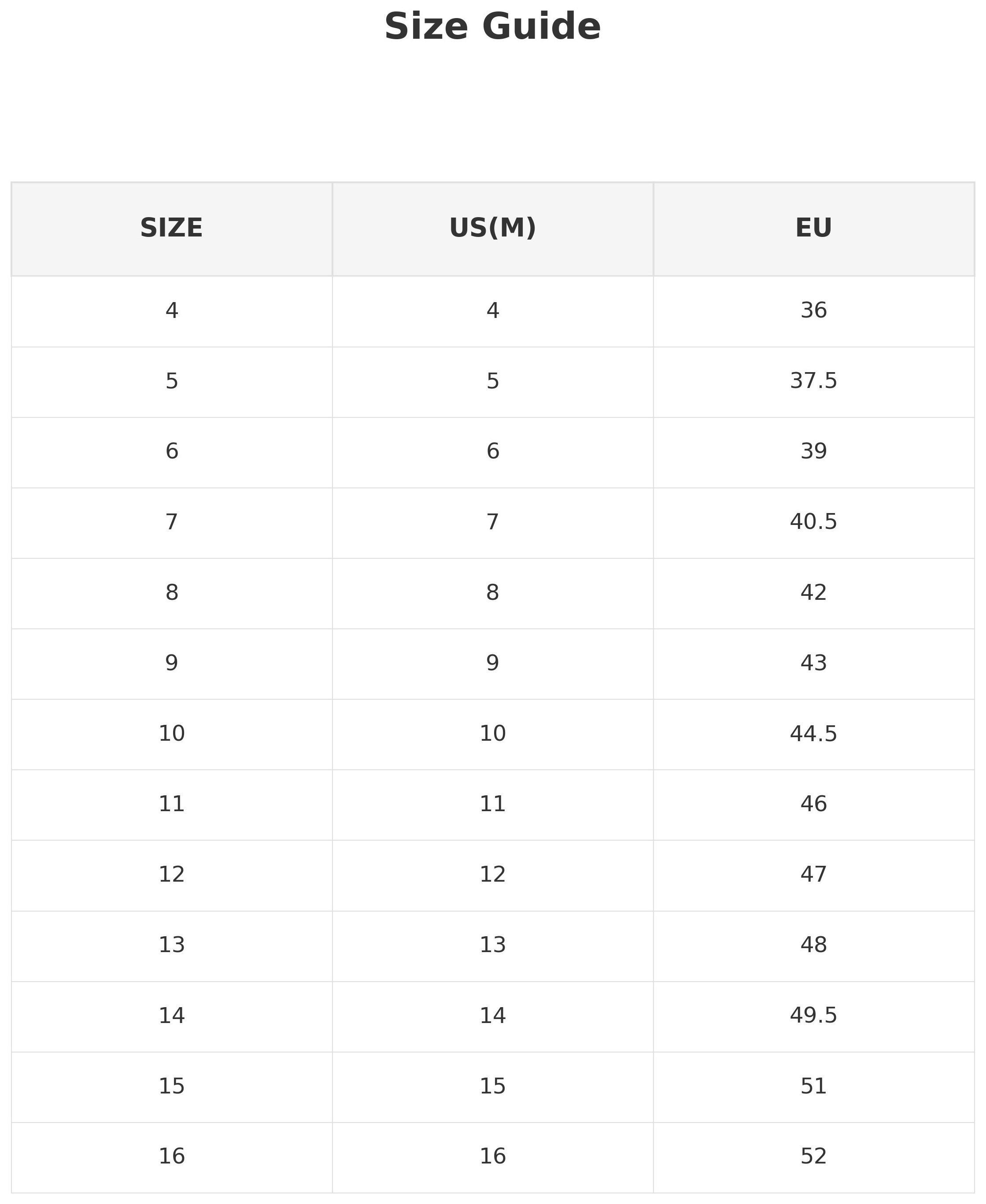Click EU value 48

(813, 945)
